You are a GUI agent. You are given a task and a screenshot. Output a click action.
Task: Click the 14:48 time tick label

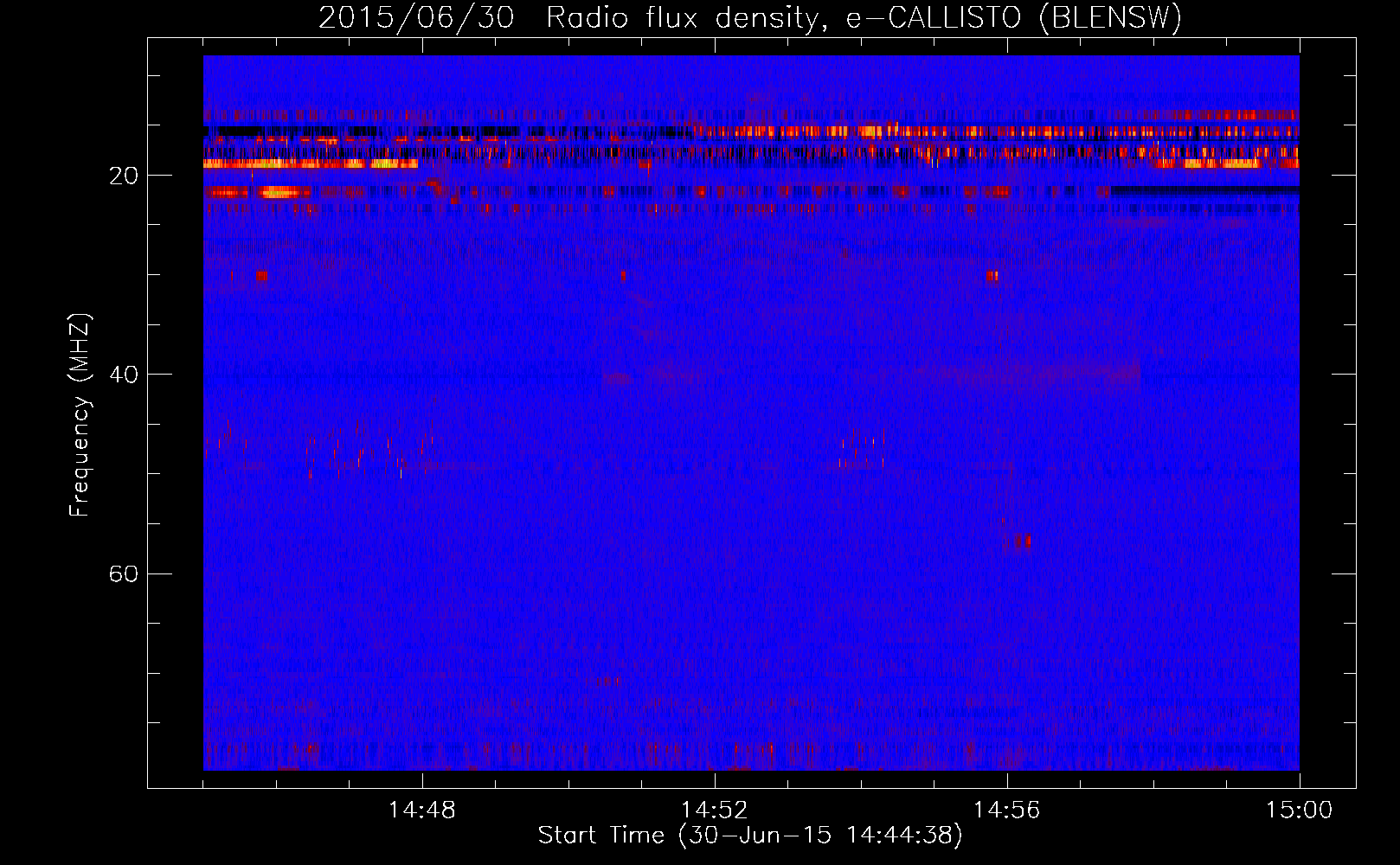pos(422,811)
